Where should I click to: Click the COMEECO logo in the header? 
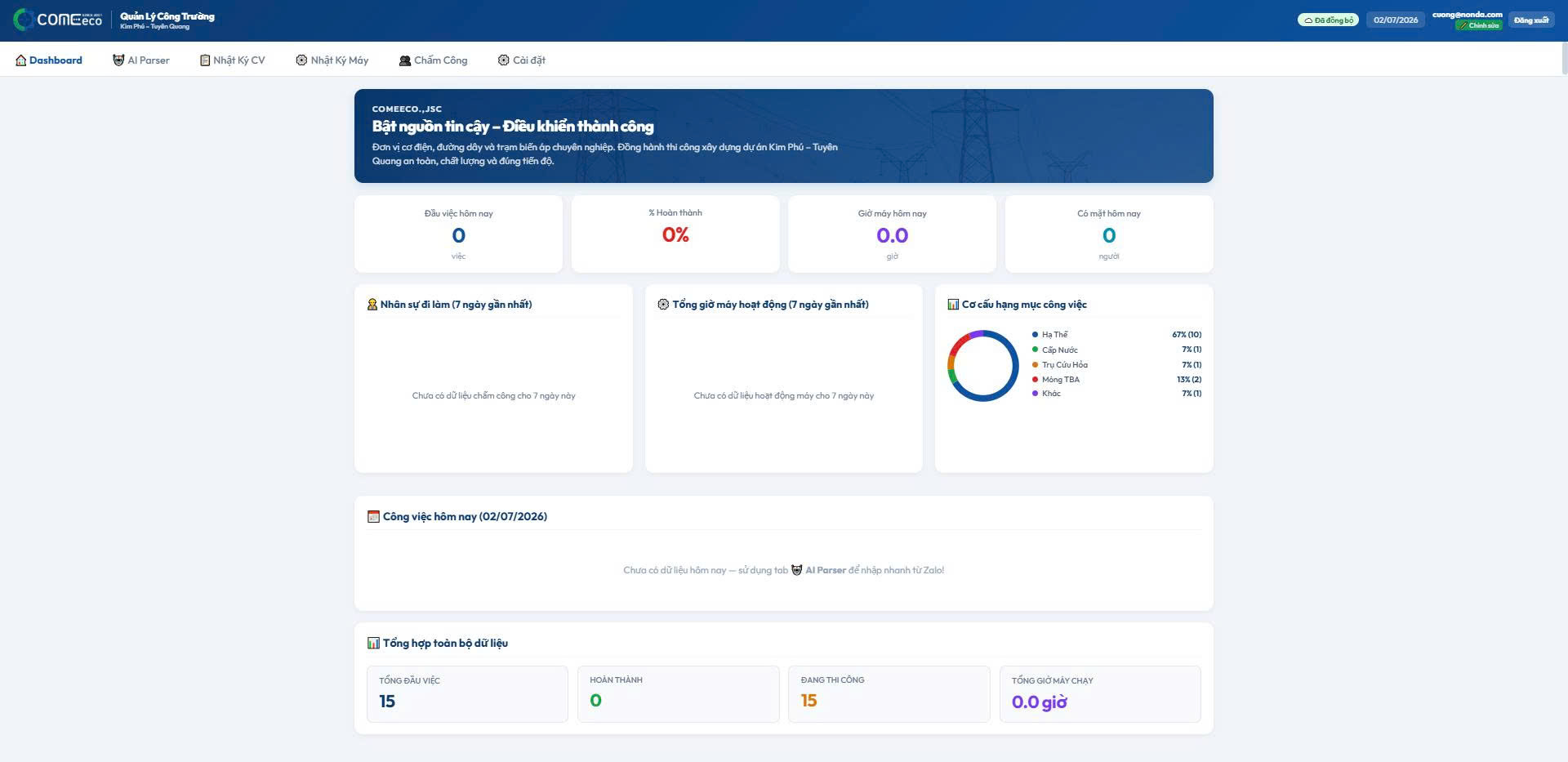[x=58, y=20]
